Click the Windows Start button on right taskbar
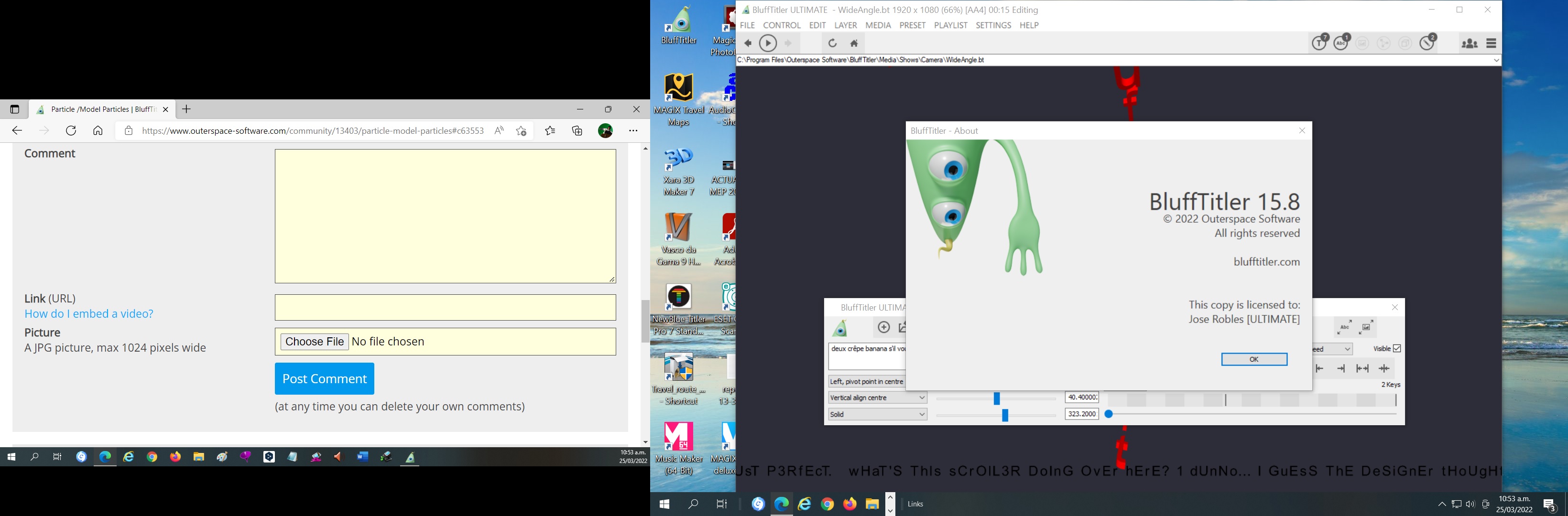The image size is (1568, 516). click(664, 505)
